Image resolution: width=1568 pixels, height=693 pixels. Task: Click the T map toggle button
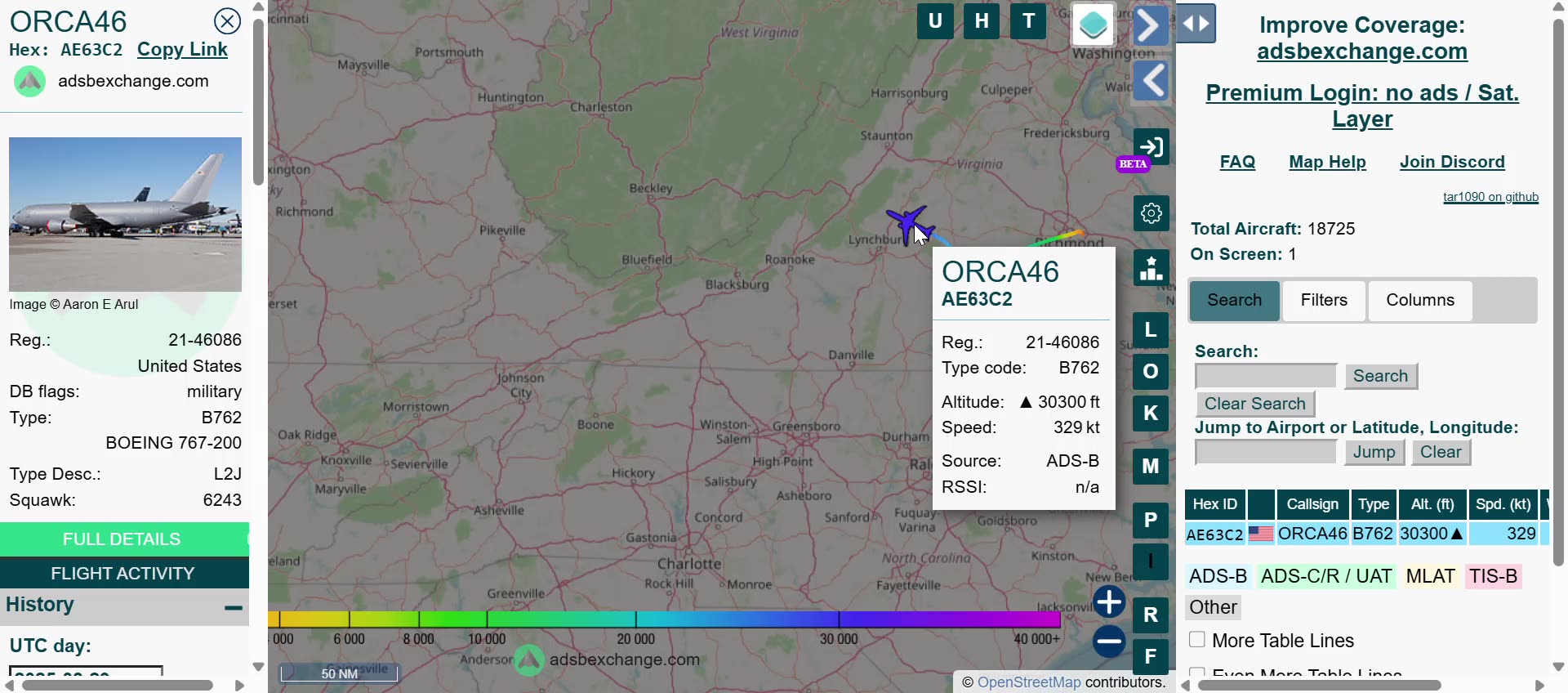click(x=1028, y=21)
